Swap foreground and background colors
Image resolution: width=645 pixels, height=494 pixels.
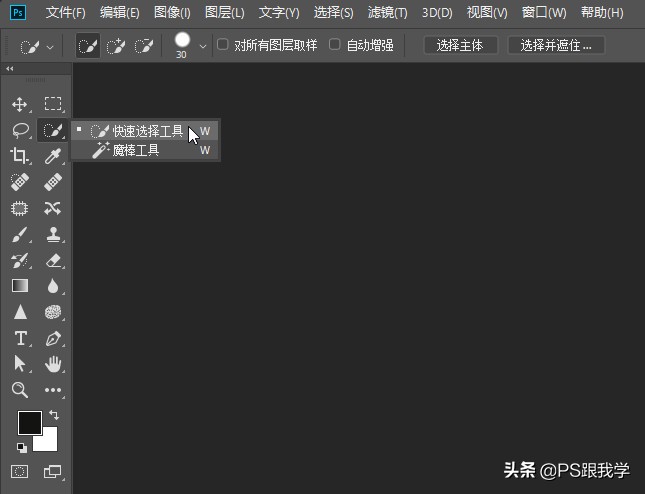[x=54, y=415]
